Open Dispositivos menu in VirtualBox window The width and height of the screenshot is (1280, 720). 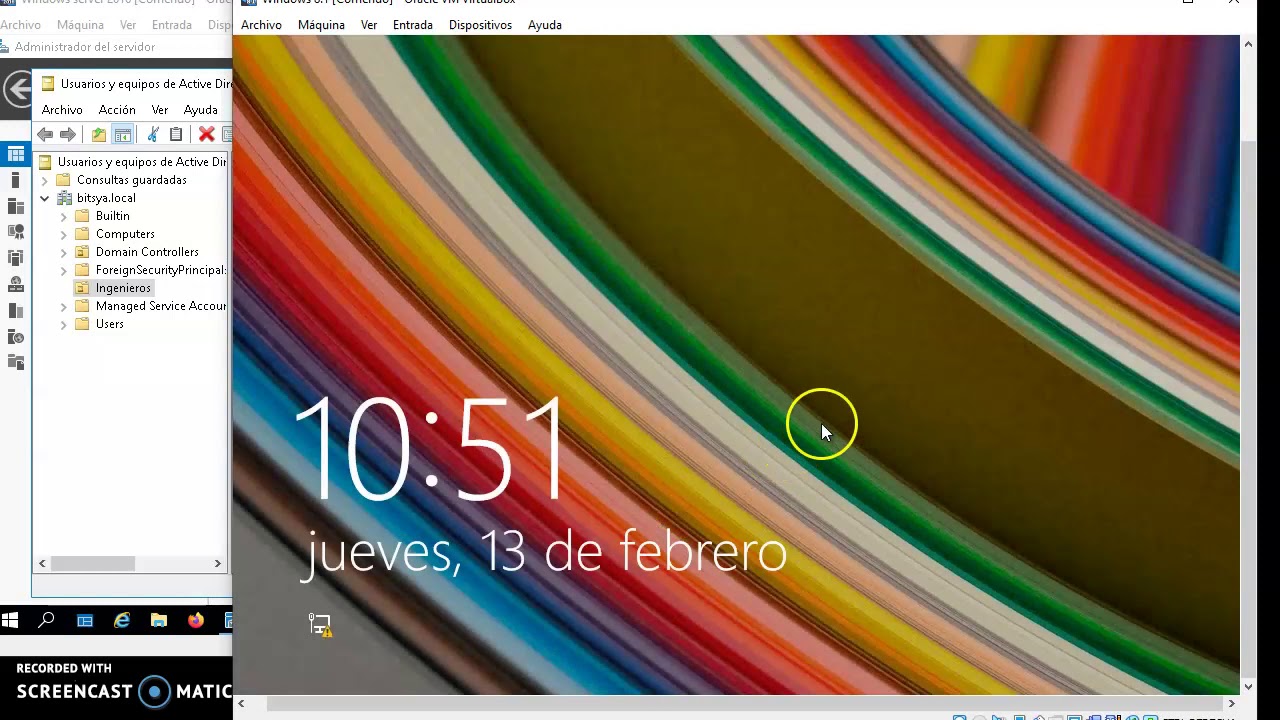[x=480, y=25]
